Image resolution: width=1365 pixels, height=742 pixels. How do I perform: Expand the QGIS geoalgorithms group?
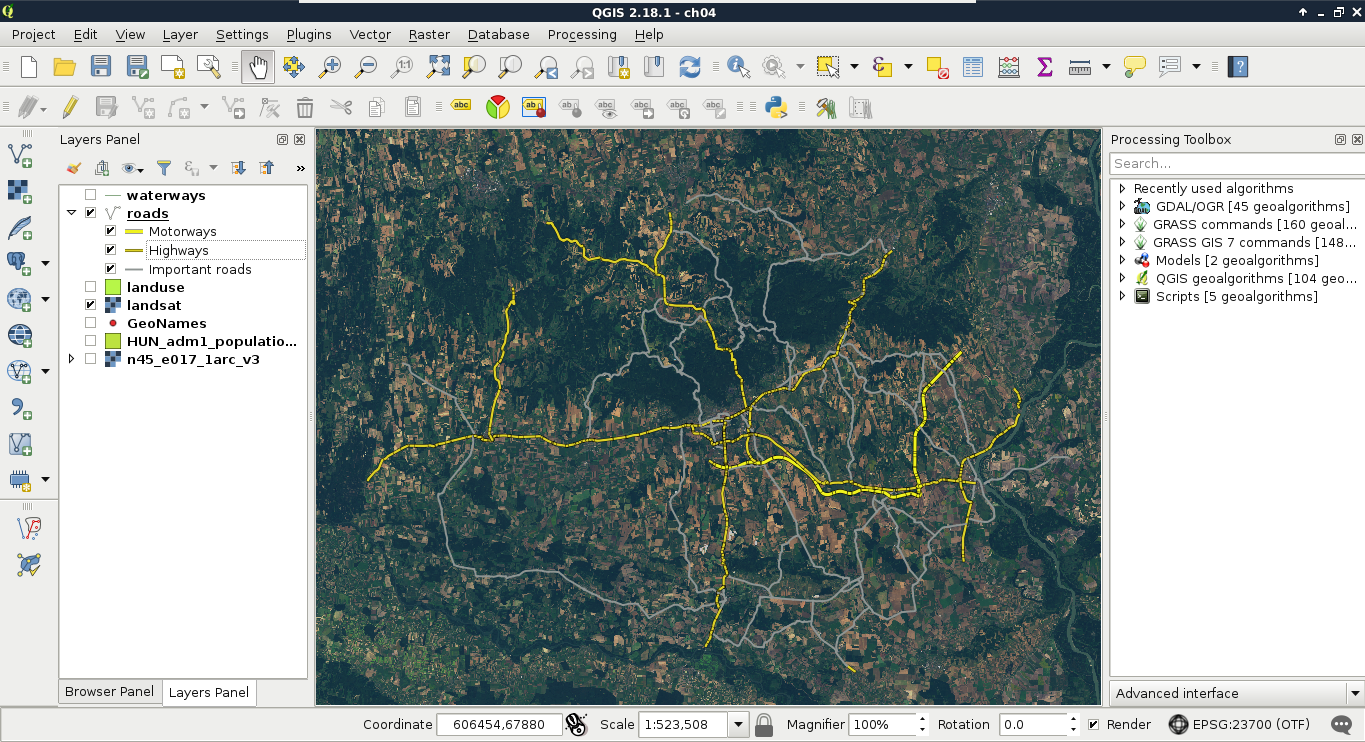[1122, 278]
